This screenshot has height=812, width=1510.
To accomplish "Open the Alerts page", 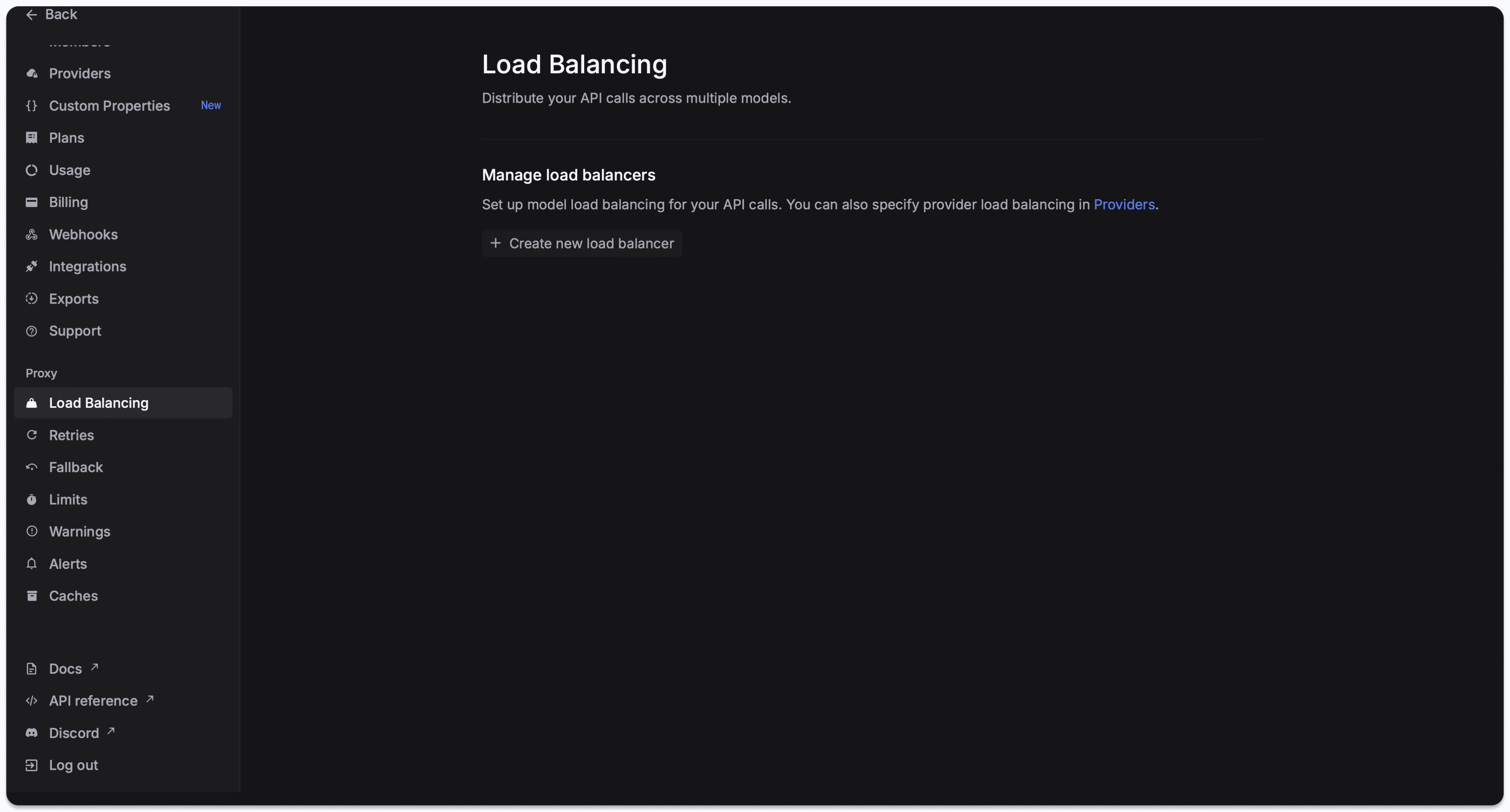I will [x=123, y=564].
